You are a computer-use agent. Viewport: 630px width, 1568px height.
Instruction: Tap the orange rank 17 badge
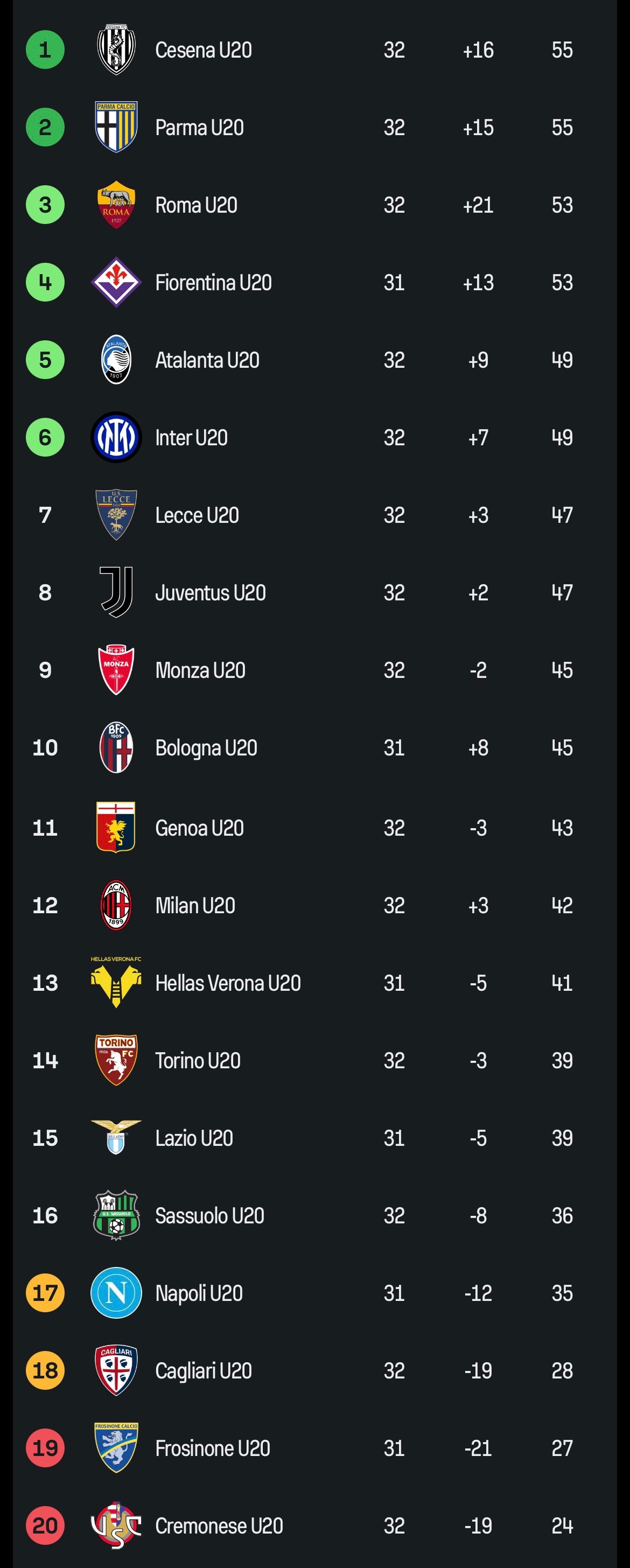pos(45,1293)
